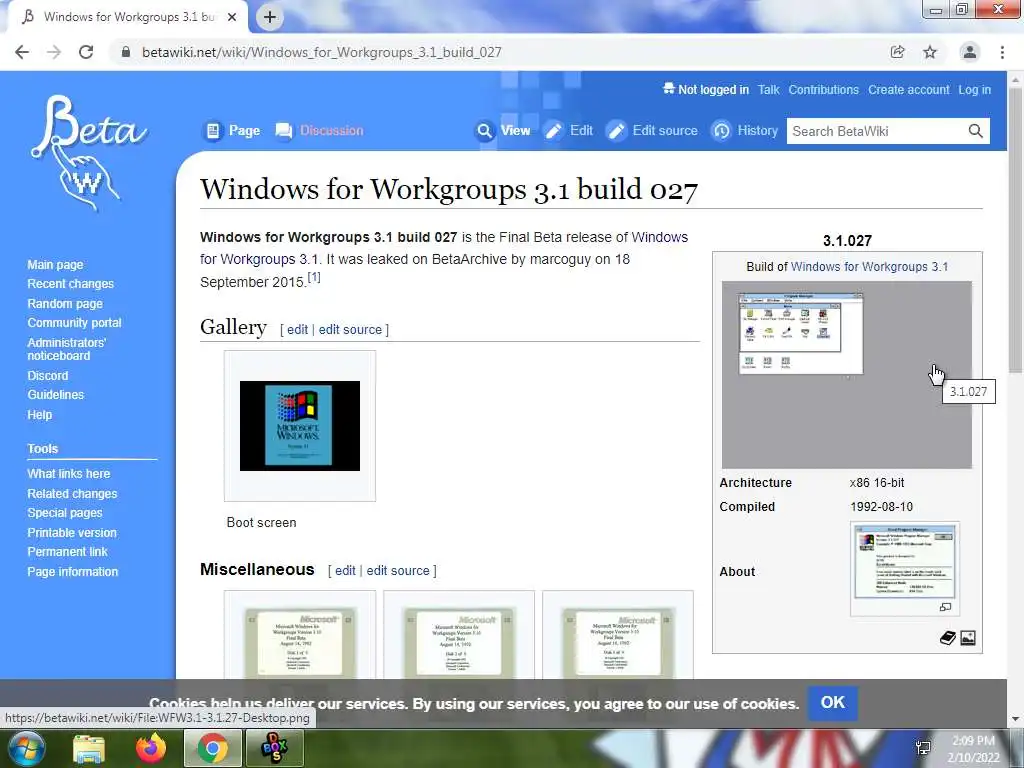Bookmark this page with the star icon

click(930, 52)
